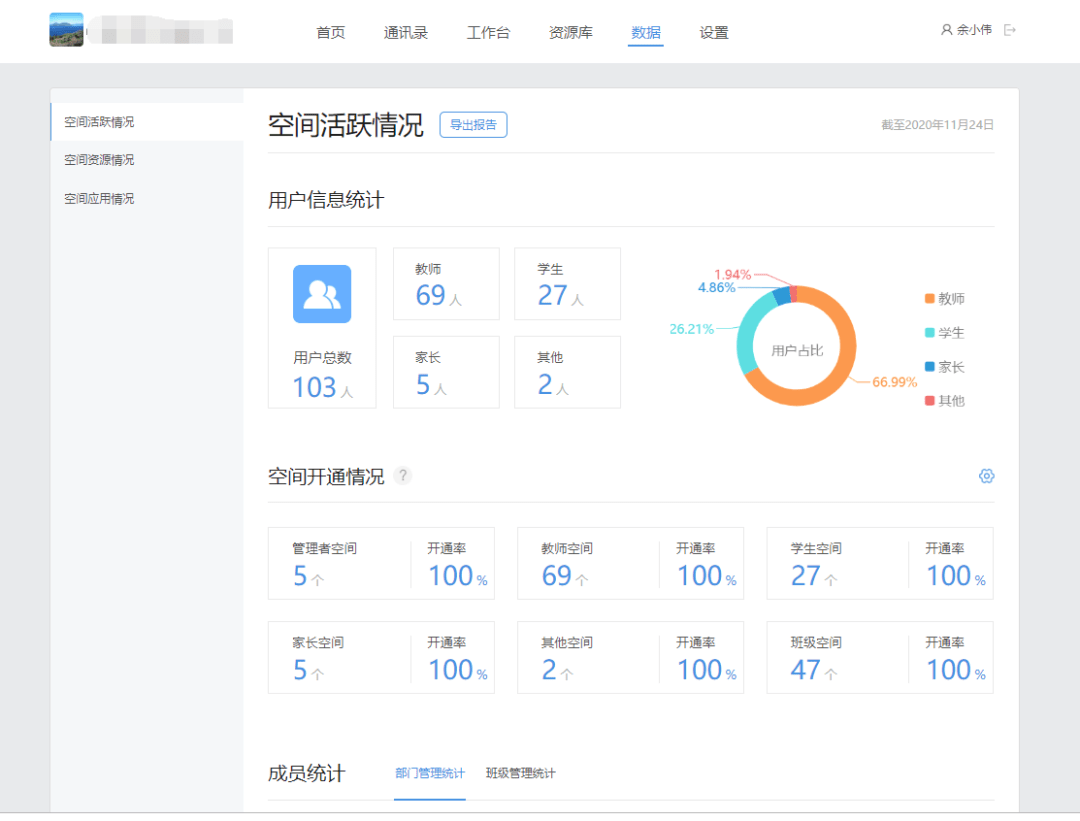Click the logout icon beside the username

coord(1010,30)
